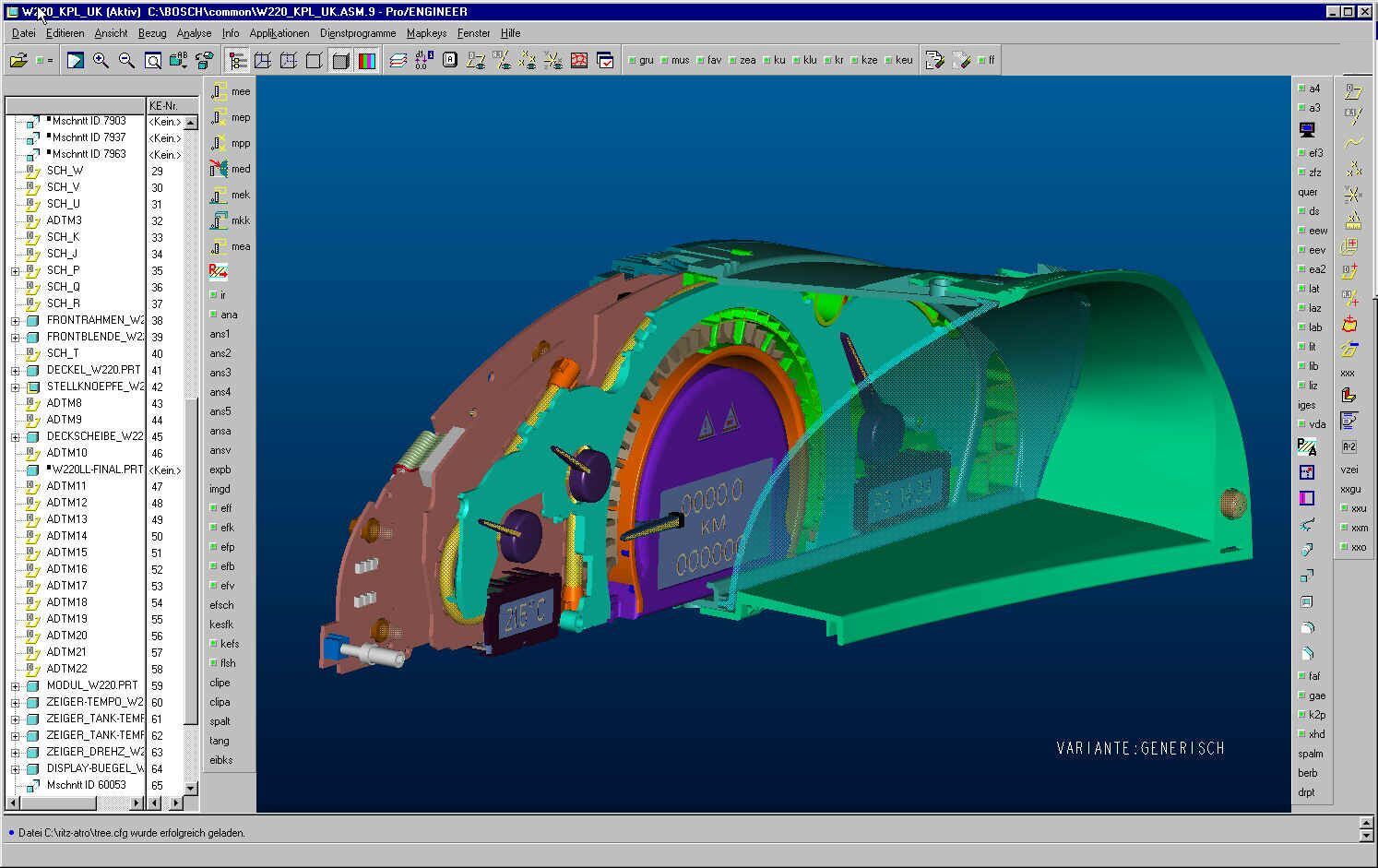The image size is (1378, 868).
Task: Expand the DECKEL_W220.PRT tree node
Action: (15, 371)
